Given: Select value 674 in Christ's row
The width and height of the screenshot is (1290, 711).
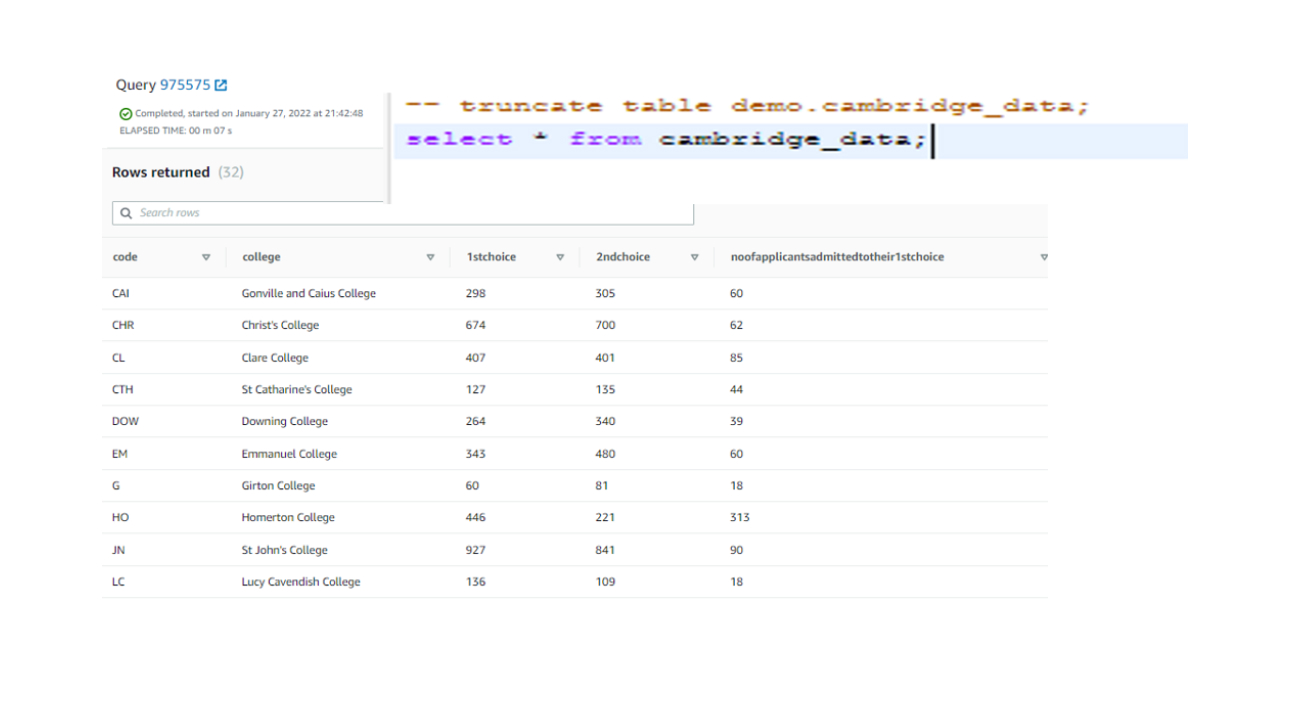Looking at the screenshot, I should pos(476,326).
